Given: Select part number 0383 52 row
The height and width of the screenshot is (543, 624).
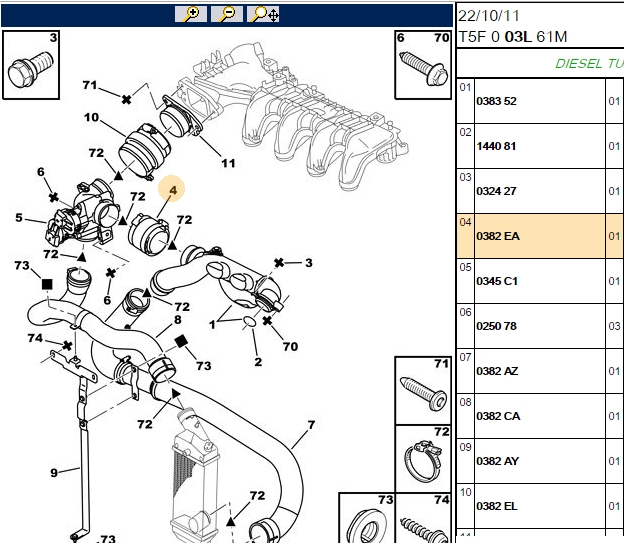Looking at the screenshot, I should 540,101.
